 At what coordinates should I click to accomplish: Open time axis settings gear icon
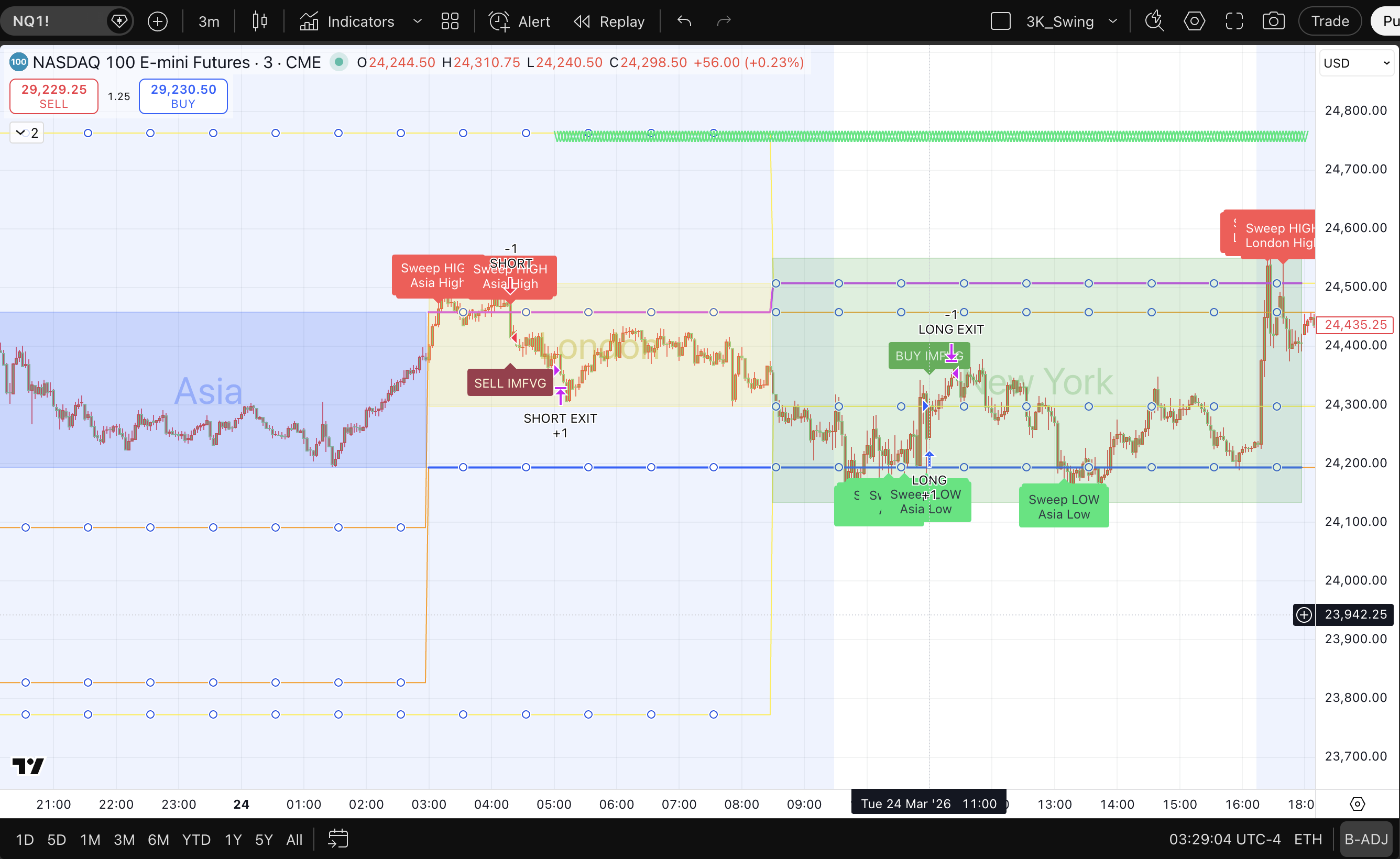click(x=1358, y=804)
